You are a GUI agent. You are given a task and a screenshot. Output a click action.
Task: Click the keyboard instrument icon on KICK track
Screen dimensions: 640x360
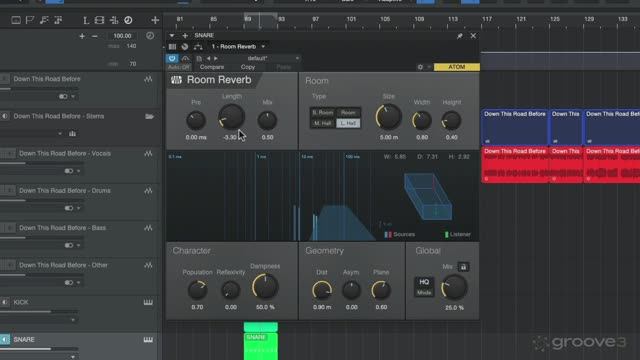click(x=148, y=302)
